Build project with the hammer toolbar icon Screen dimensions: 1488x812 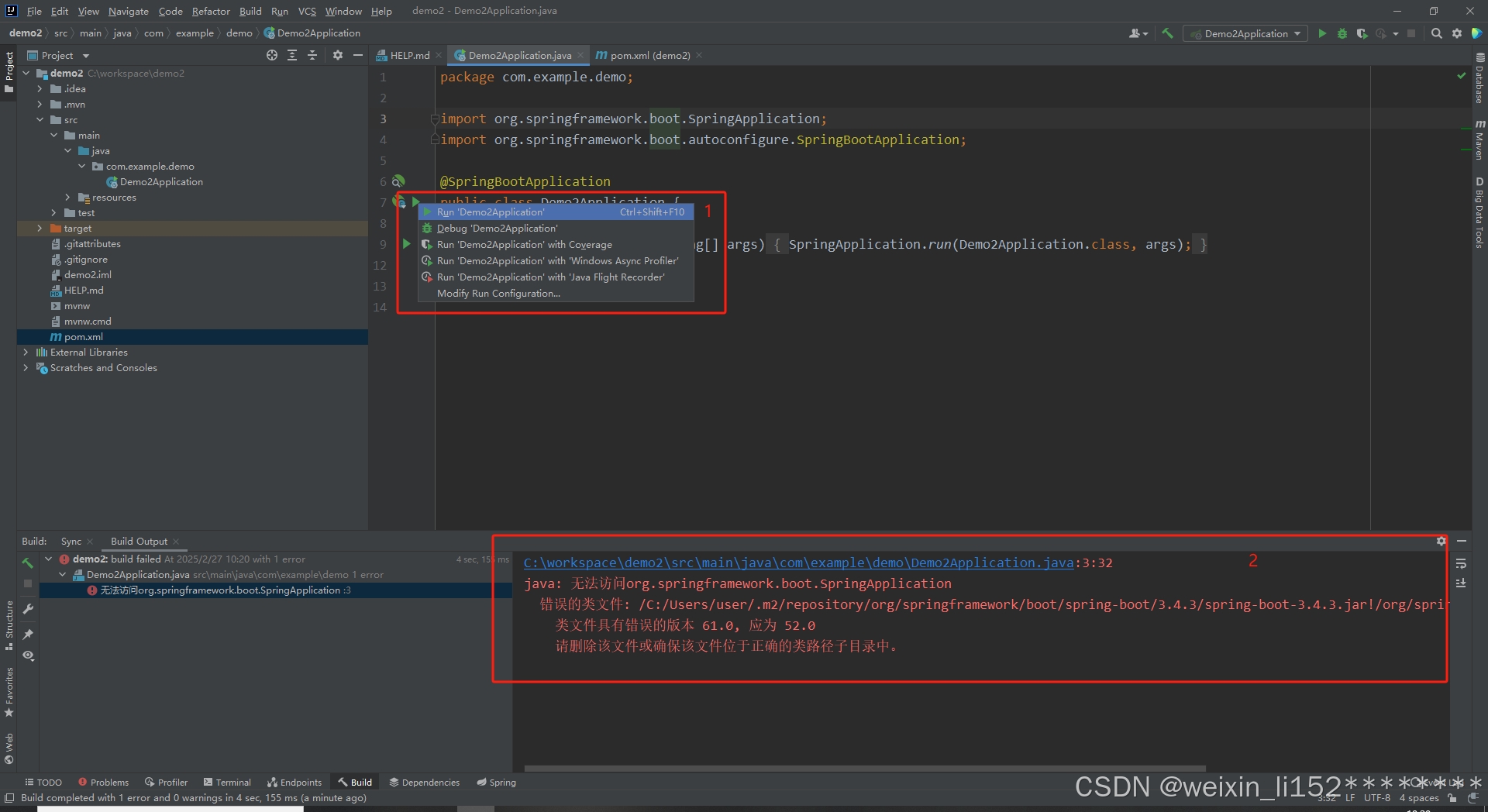click(x=1167, y=33)
